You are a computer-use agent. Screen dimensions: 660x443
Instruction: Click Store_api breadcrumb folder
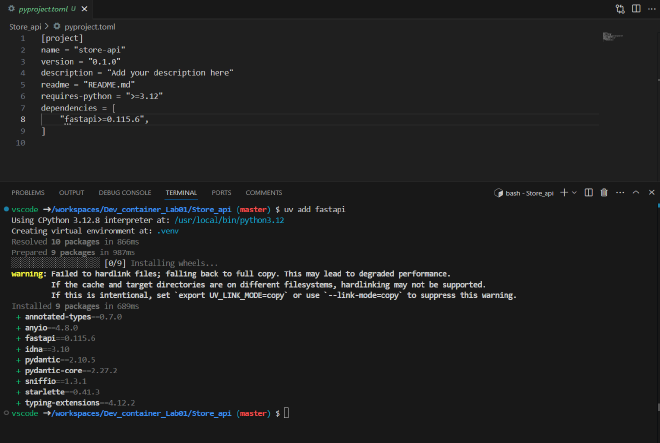click(25, 27)
